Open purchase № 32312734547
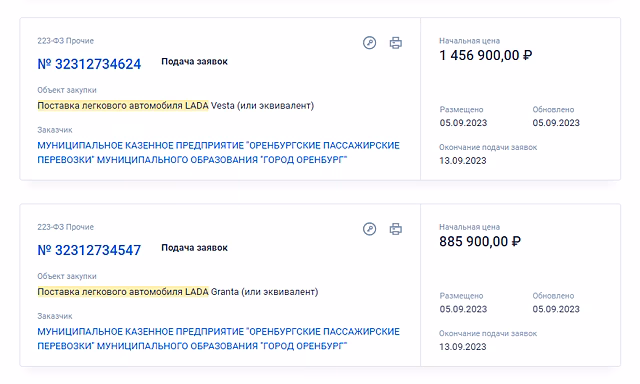This screenshot has height=384, width=640. (89, 250)
